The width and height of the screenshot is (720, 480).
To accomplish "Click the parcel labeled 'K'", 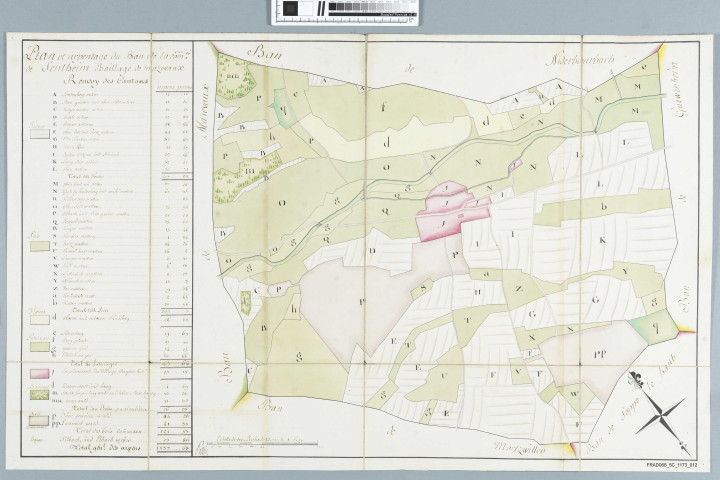I will click(602, 240).
